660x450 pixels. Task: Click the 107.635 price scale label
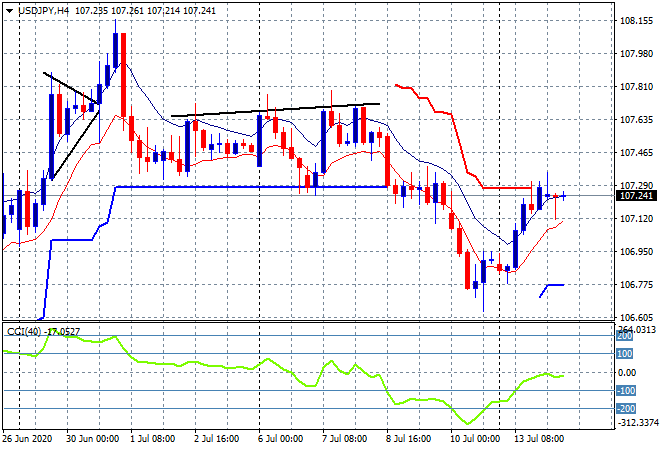[x=637, y=120]
